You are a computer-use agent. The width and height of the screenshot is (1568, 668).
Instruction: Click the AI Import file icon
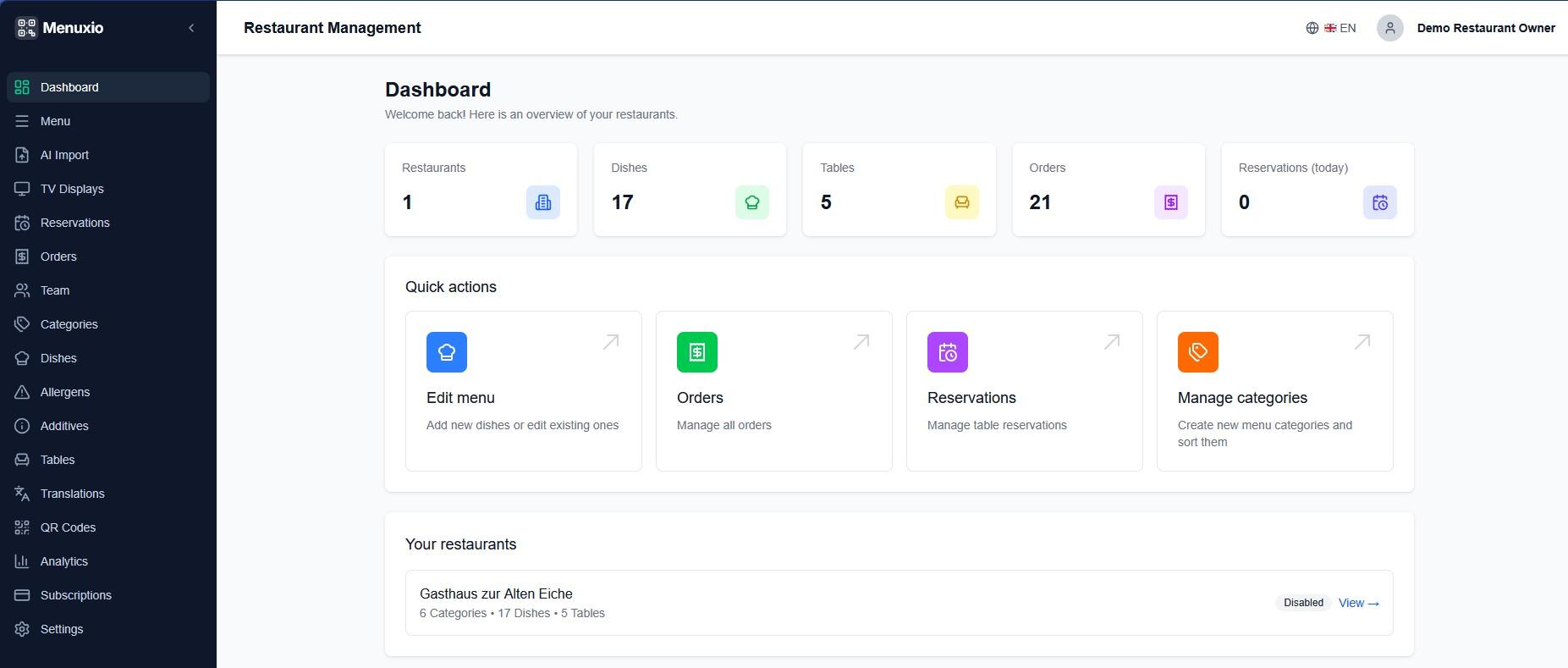tap(22, 155)
